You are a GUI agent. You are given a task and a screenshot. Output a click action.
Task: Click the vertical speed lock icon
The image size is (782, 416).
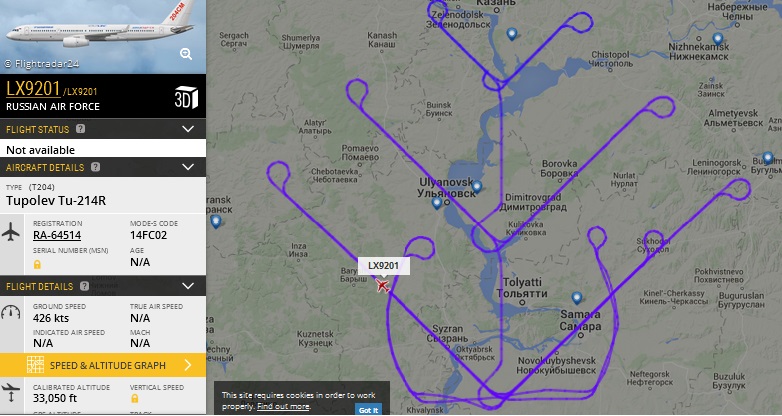(x=134, y=398)
